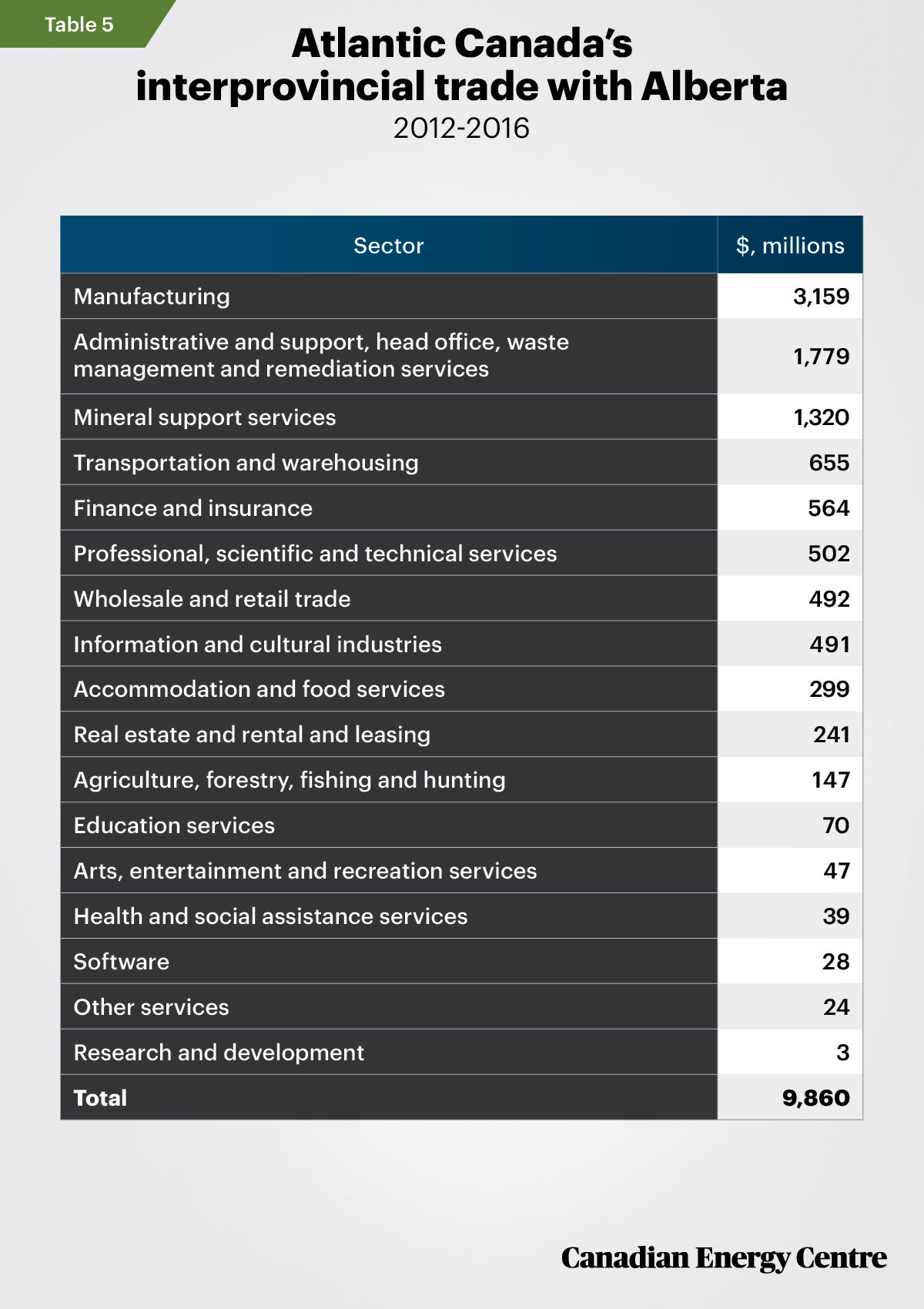
Task: Select the 9,860 total value
Action: pos(816,1098)
